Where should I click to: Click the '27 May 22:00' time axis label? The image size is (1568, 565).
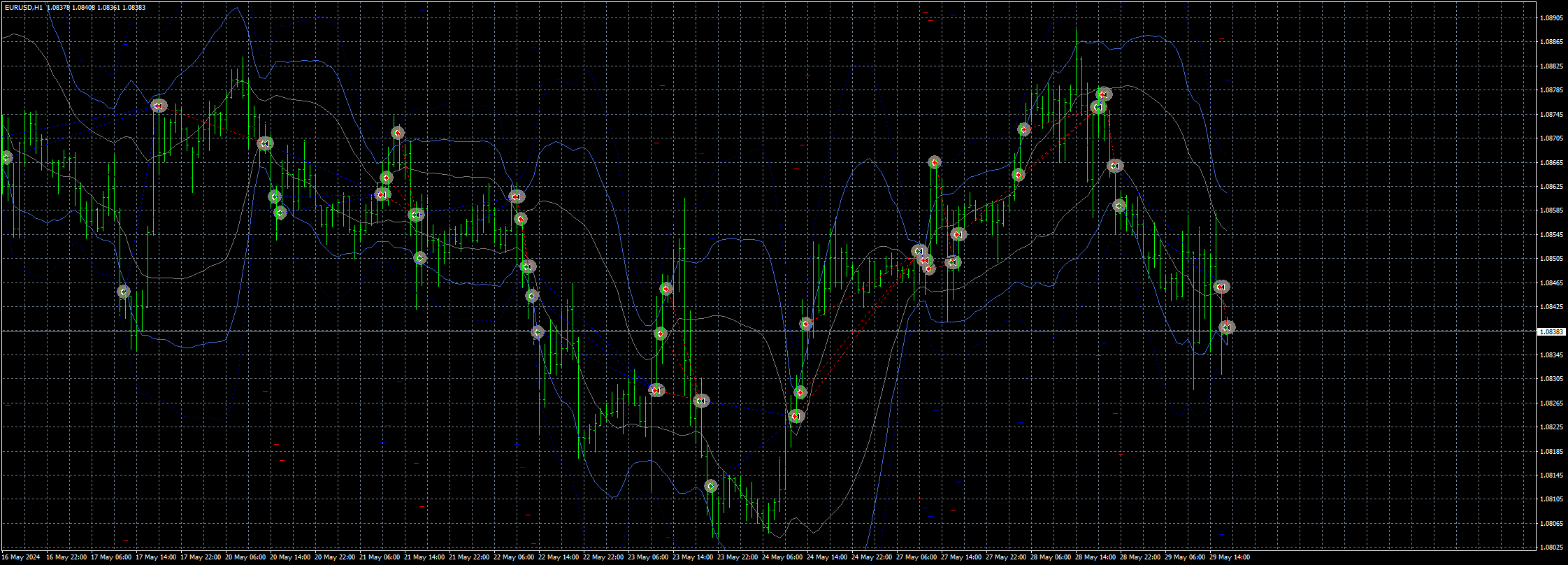1006,558
